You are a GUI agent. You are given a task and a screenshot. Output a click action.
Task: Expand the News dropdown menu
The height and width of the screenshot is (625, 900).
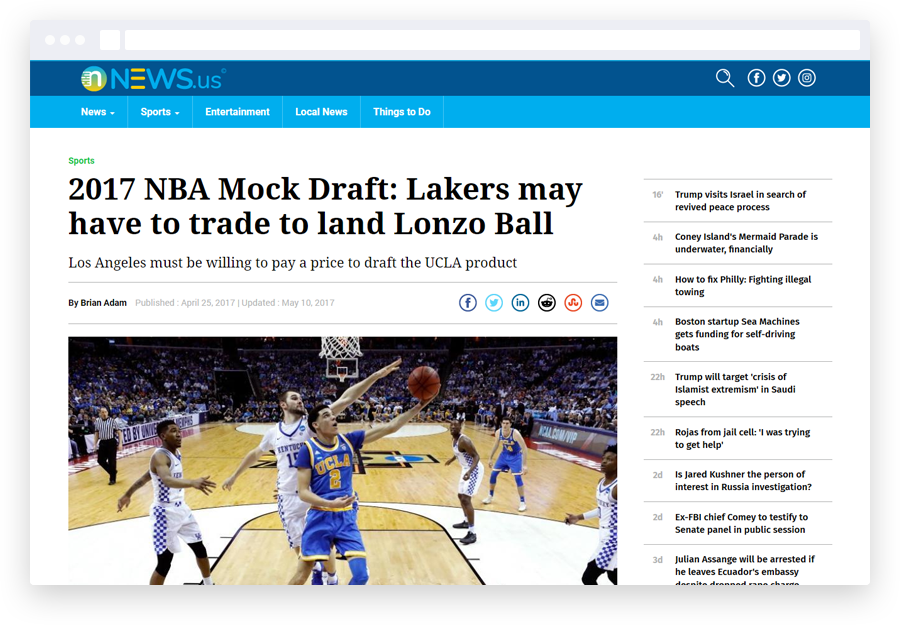pos(98,112)
